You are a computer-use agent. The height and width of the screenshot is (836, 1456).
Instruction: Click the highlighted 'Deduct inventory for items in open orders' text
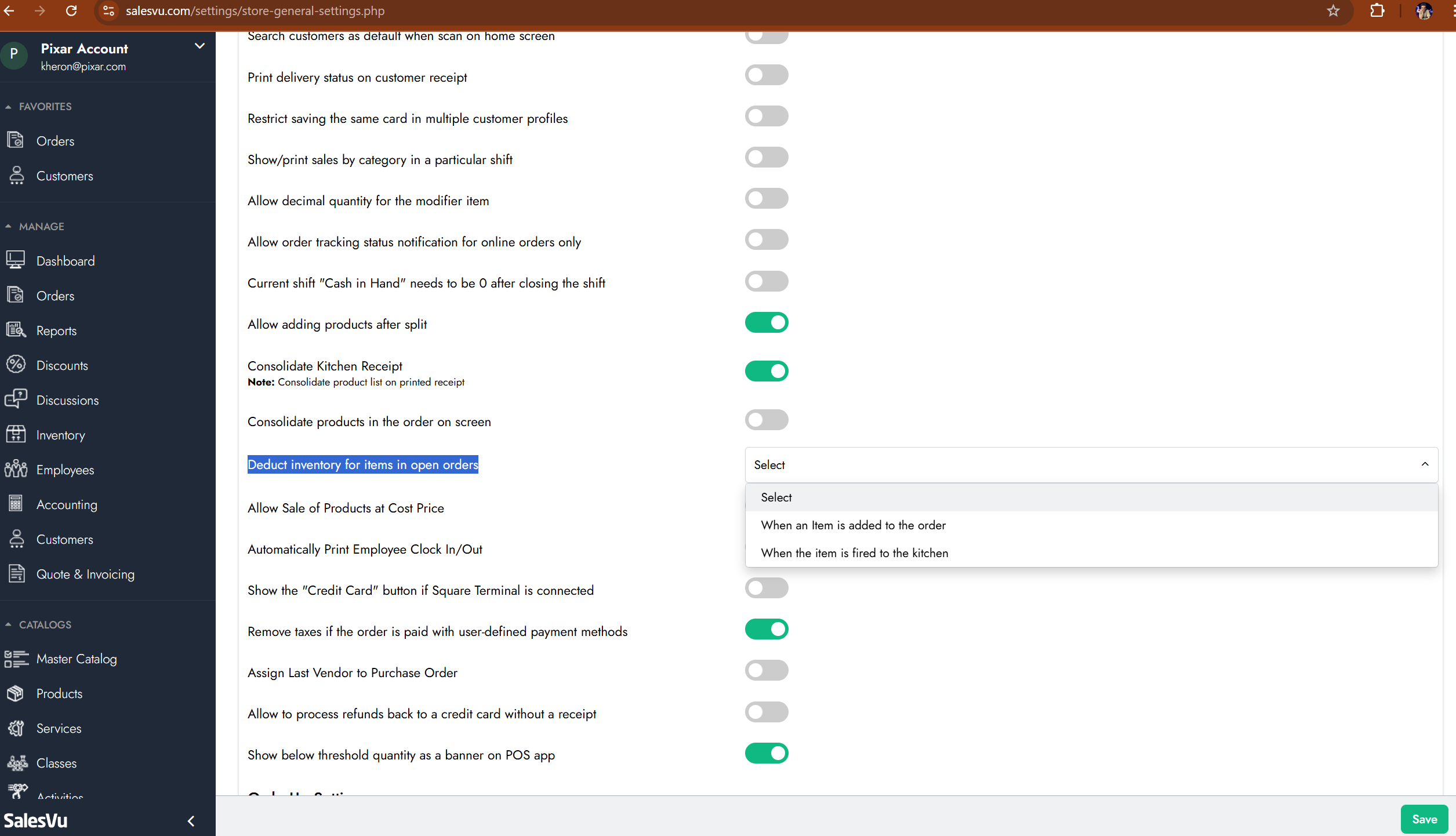[362, 464]
